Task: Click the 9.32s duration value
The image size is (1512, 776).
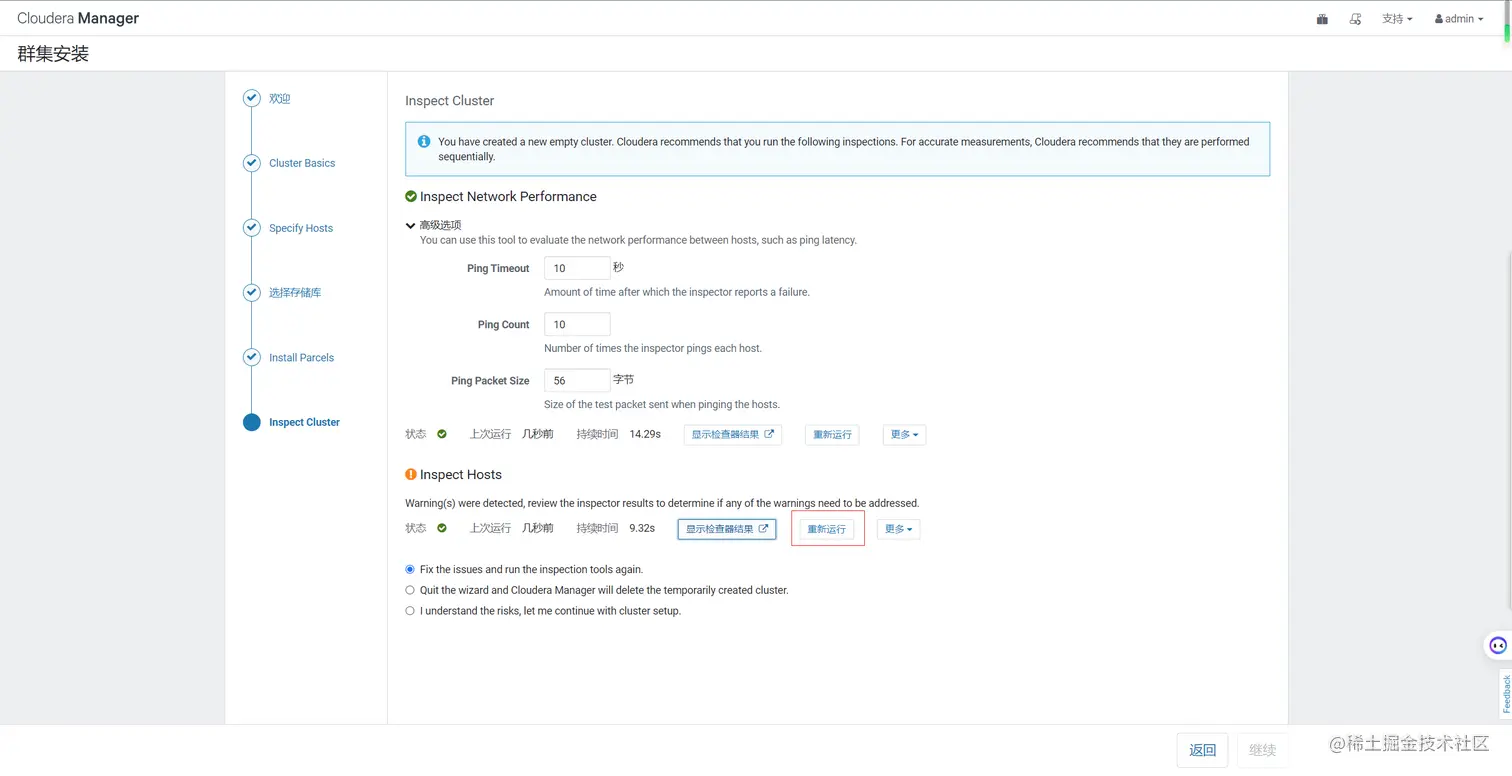Action: click(x=642, y=528)
